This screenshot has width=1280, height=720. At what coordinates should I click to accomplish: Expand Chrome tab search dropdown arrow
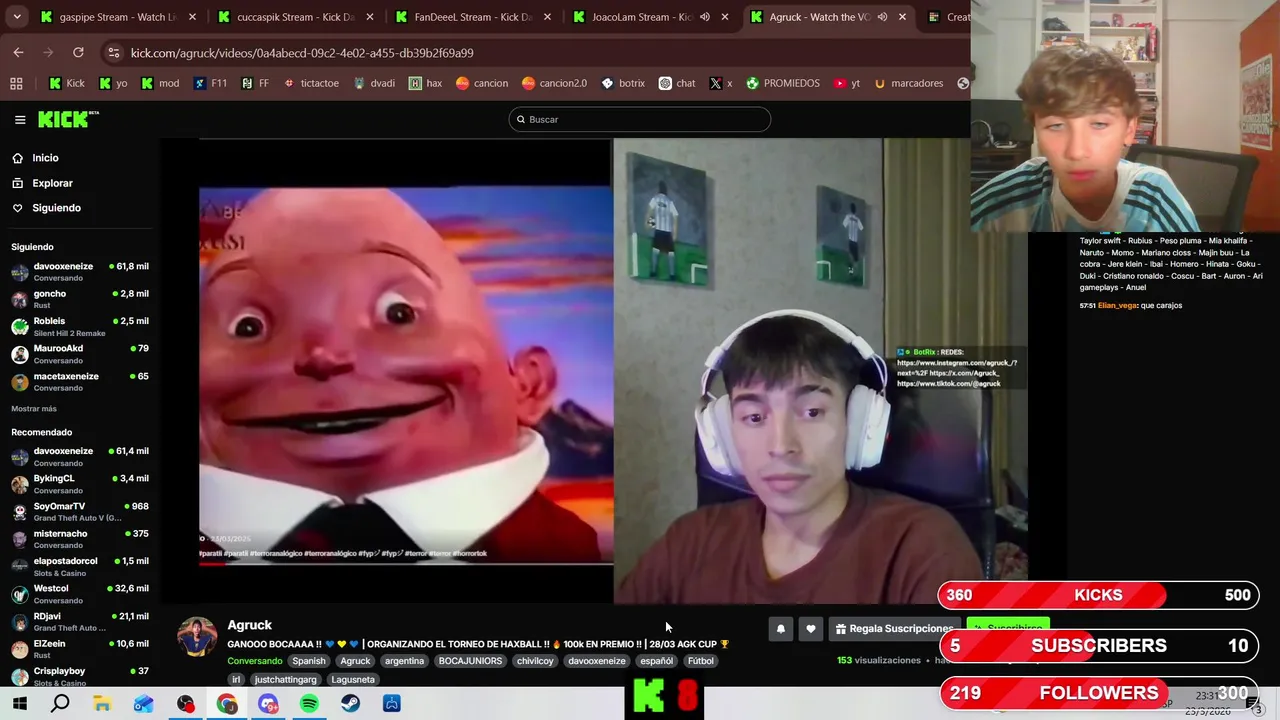(x=18, y=17)
